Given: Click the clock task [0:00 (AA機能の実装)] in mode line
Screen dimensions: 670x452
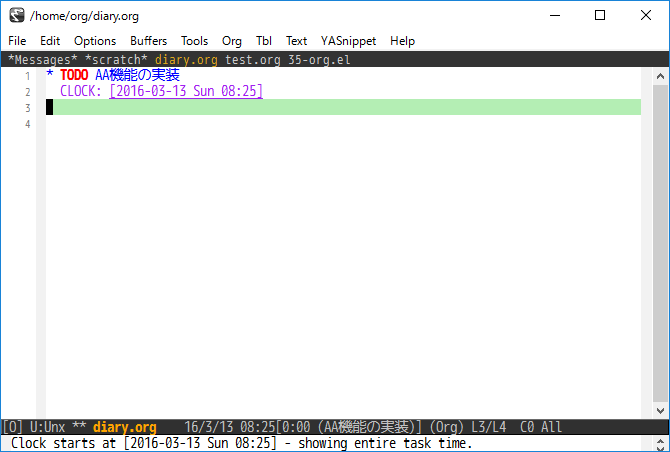Looking at the screenshot, I should pyautogui.click(x=349, y=427).
